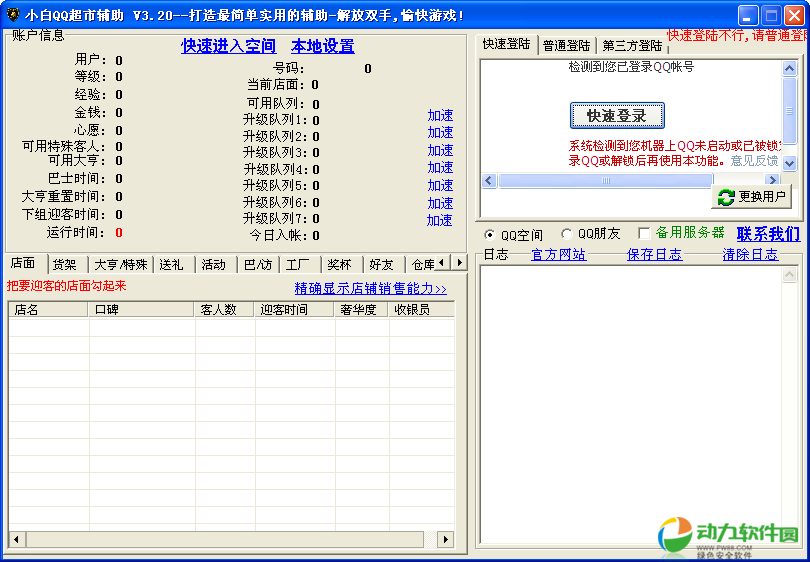Click the 店名 column header

click(48, 310)
